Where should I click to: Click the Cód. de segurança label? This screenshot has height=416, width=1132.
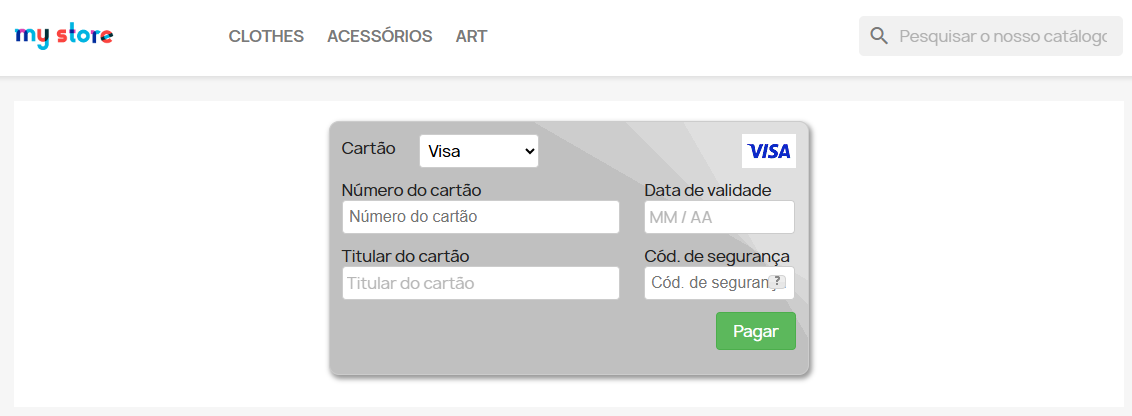pyautogui.click(x=716, y=256)
